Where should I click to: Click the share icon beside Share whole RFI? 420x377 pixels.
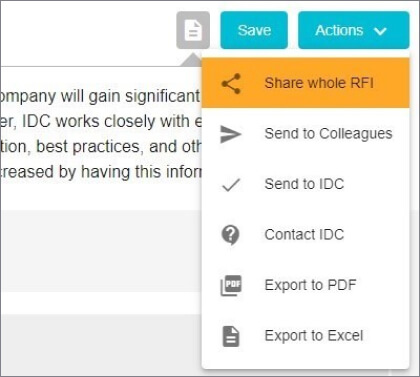(231, 83)
